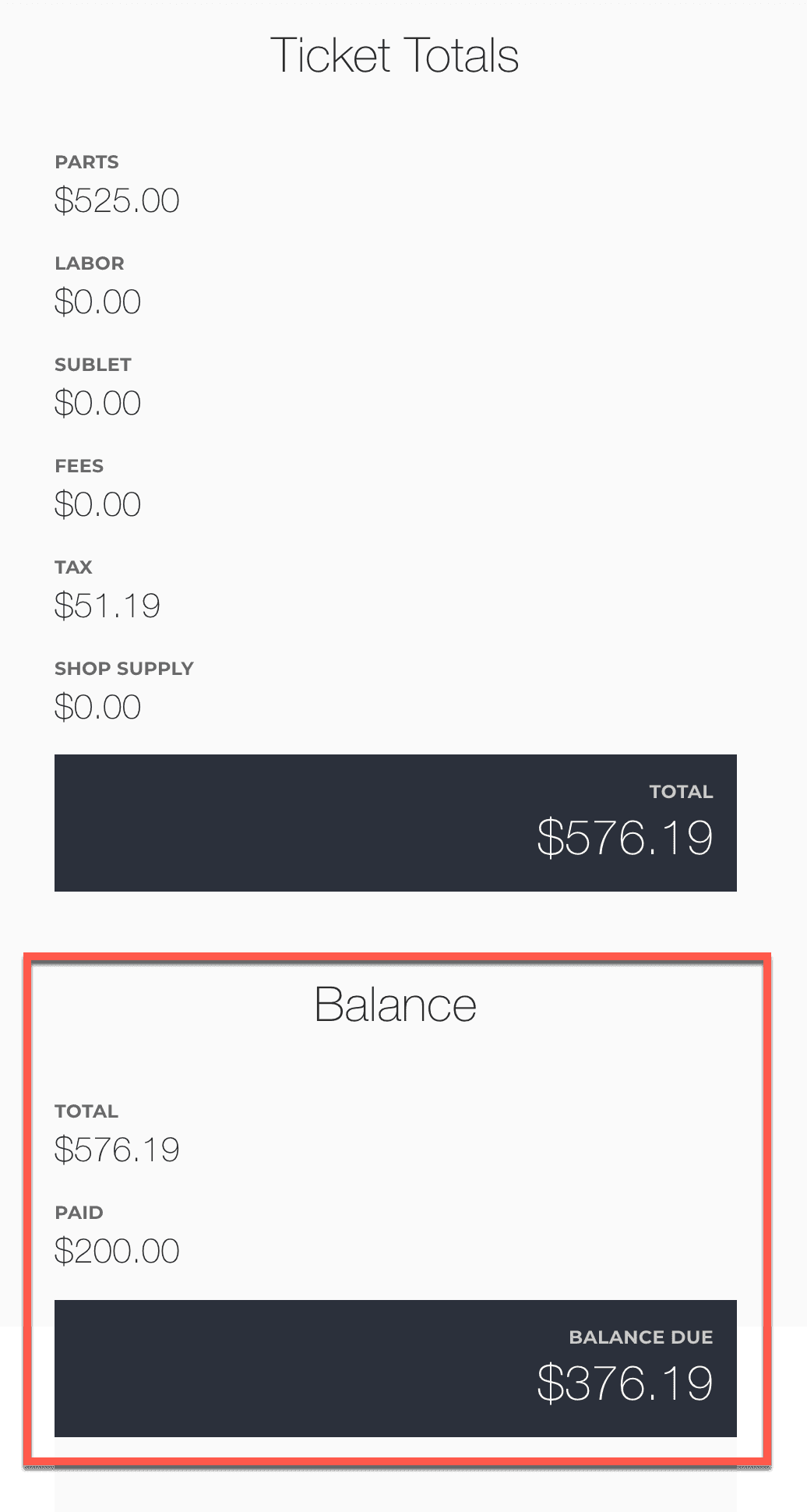Click the $576.19 amount in the dark TOTAL bar
This screenshot has width=807, height=1512.
[625, 839]
